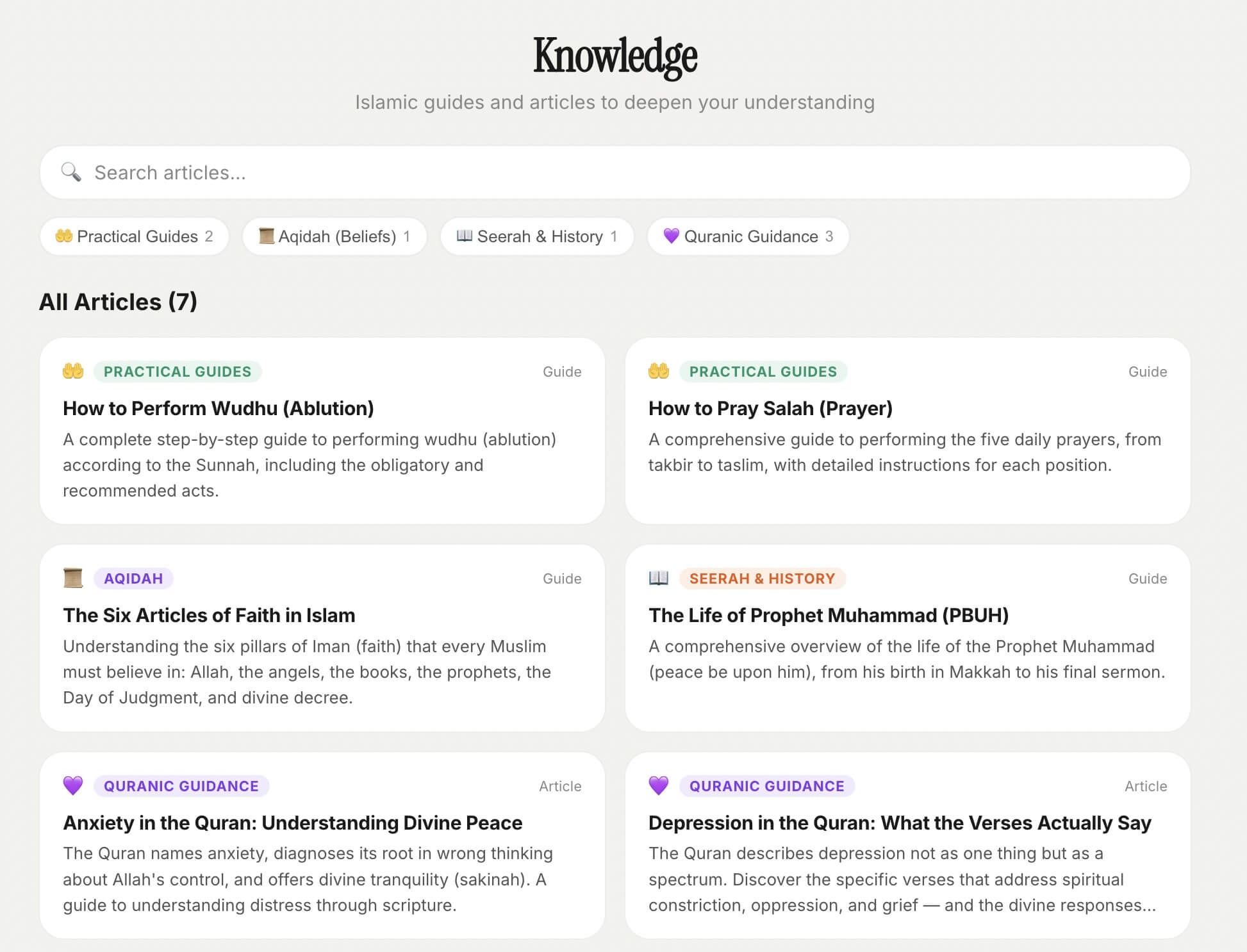This screenshot has height=952, width=1247.
Task: Open The Life of Prophet Muhammad (PBUH) guide
Action: click(828, 615)
